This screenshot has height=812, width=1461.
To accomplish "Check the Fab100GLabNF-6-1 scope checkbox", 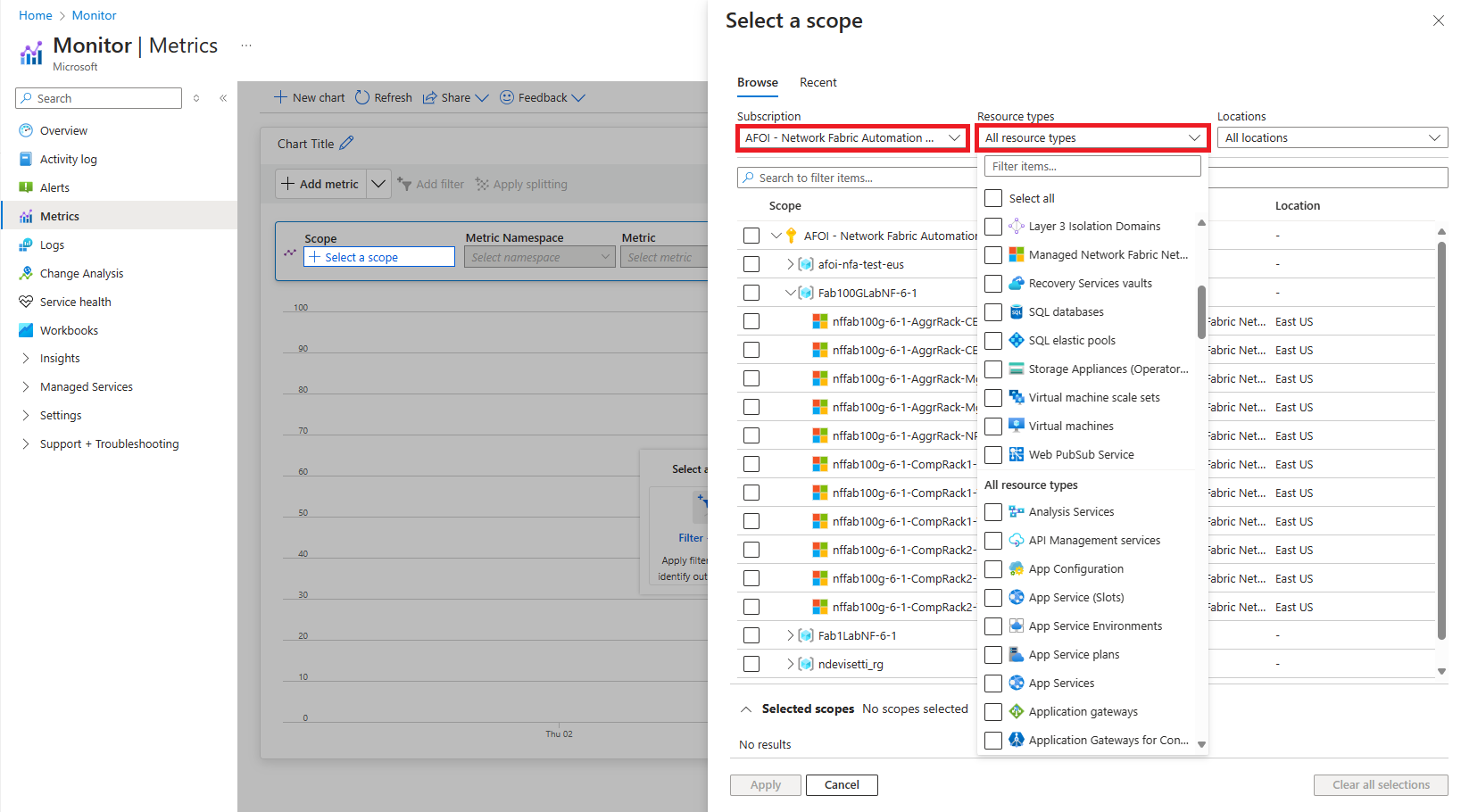I will 751,293.
